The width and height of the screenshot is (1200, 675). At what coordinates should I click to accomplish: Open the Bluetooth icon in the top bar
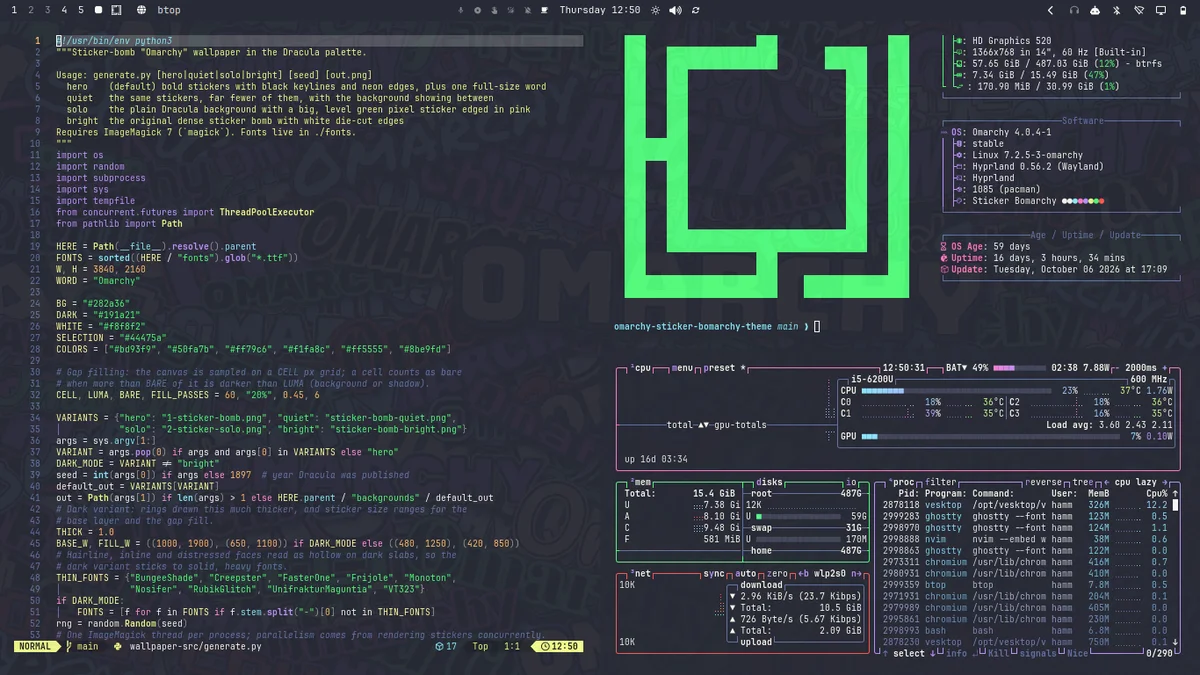point(1117,10)
